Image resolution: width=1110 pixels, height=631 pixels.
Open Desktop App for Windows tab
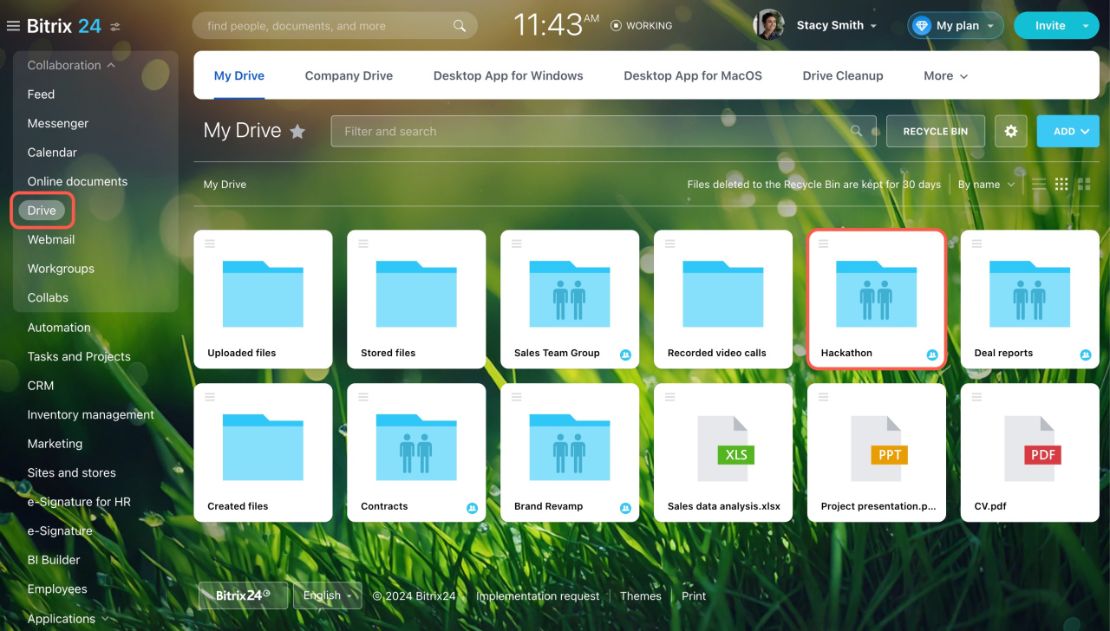pyautogui.click(x=508, y=76)
